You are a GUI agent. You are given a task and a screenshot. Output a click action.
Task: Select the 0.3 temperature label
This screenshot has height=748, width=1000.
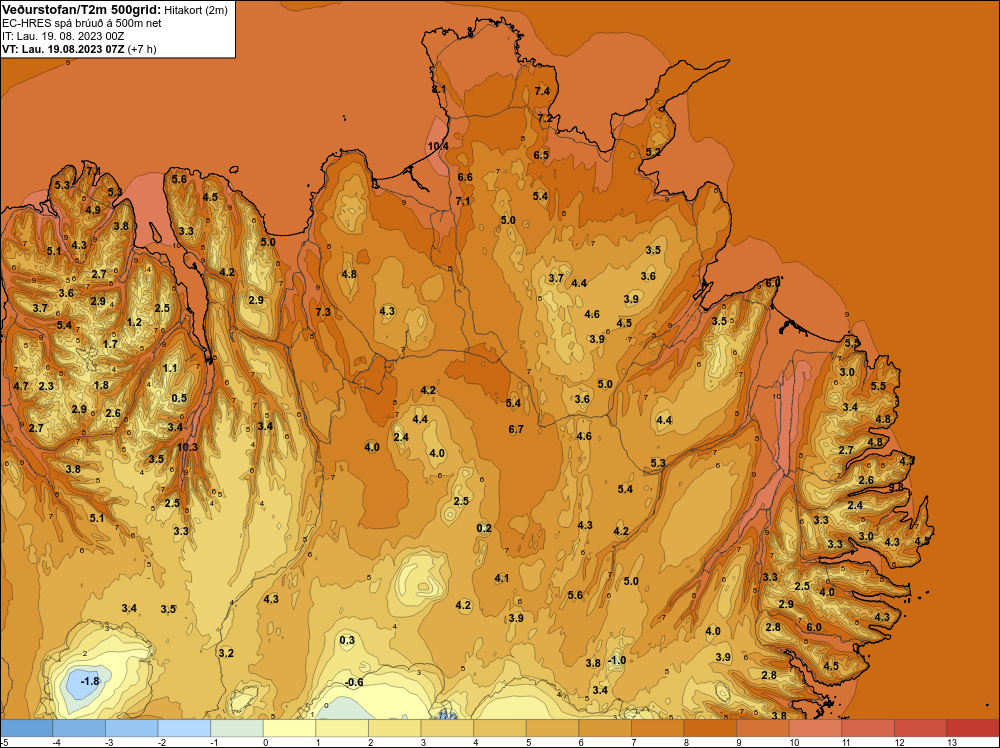pos(347,640)
